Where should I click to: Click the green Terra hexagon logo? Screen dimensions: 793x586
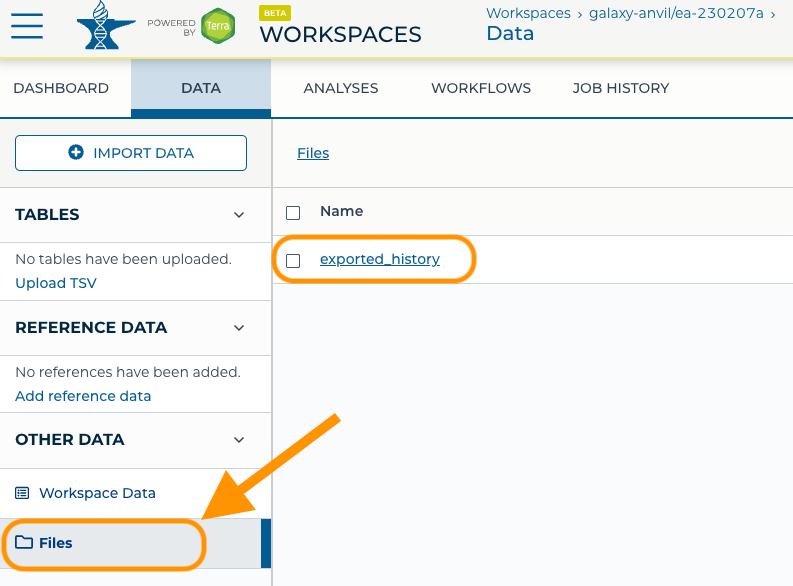pos(218,26)
